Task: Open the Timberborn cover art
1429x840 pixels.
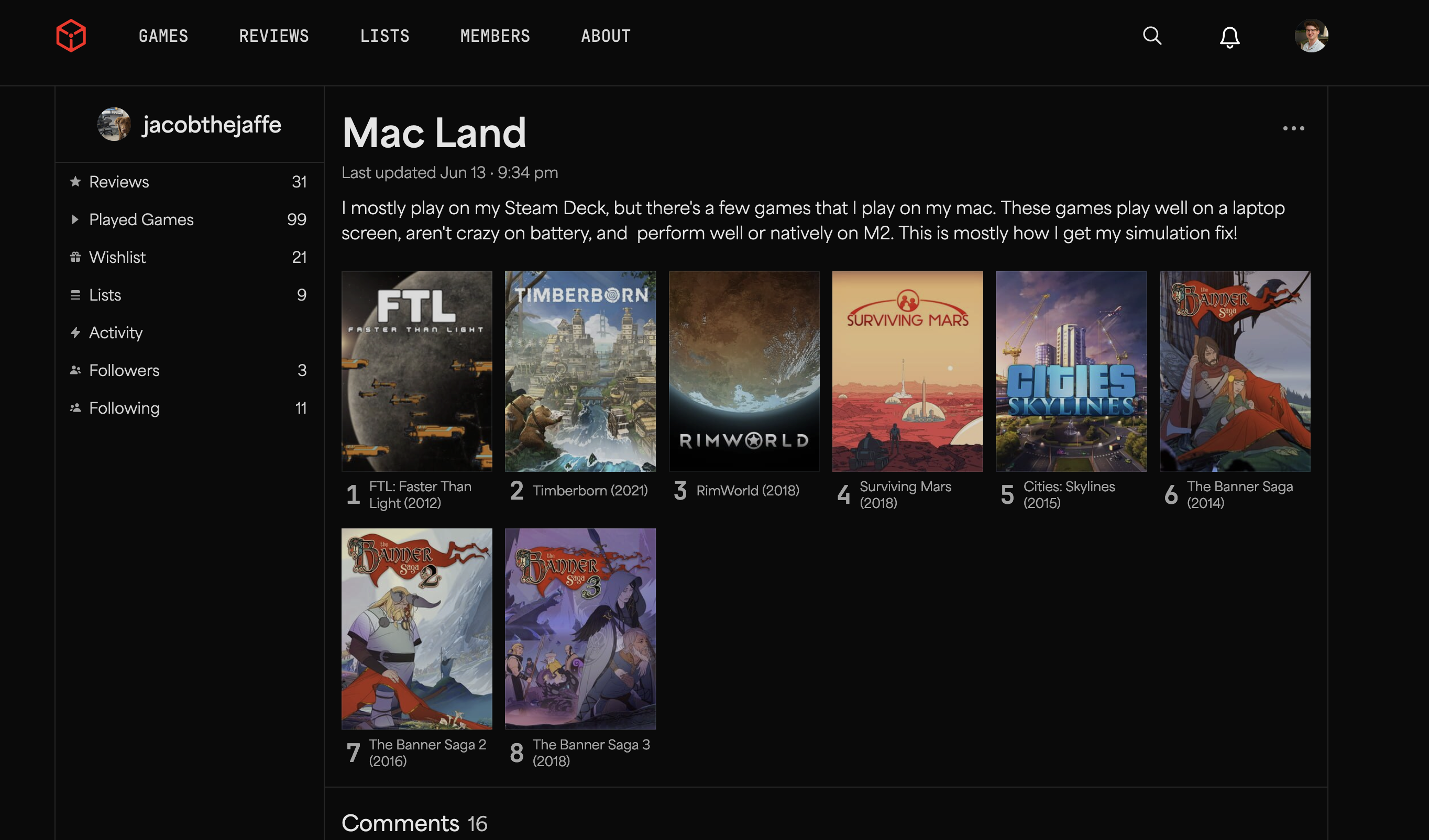Action: coord(580,371)
